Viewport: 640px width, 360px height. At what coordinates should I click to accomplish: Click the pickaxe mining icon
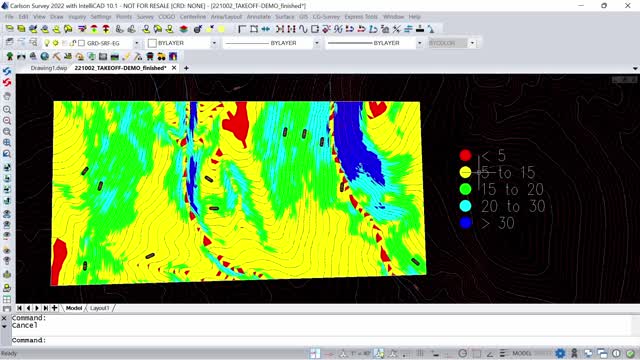click(56, 56)
